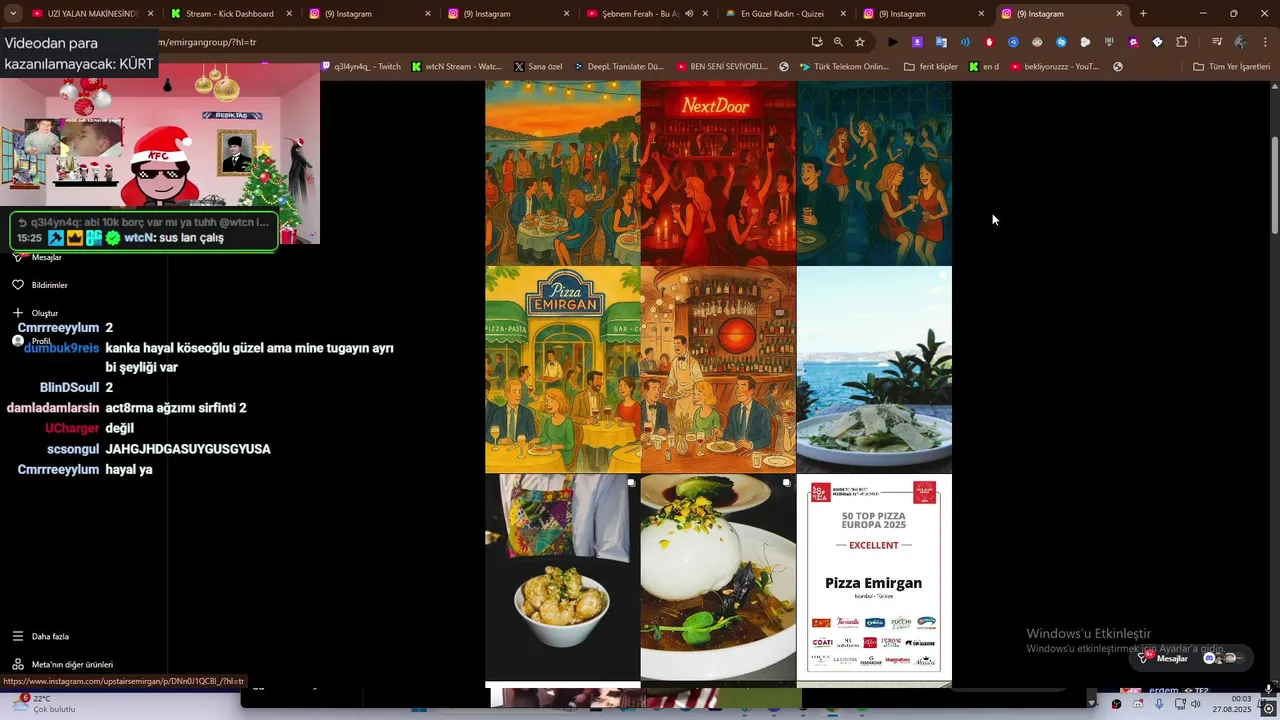Click the blue sound wave extension icon
The width and height of the screenshot is (1280, 720).
(x=965, y=42)
